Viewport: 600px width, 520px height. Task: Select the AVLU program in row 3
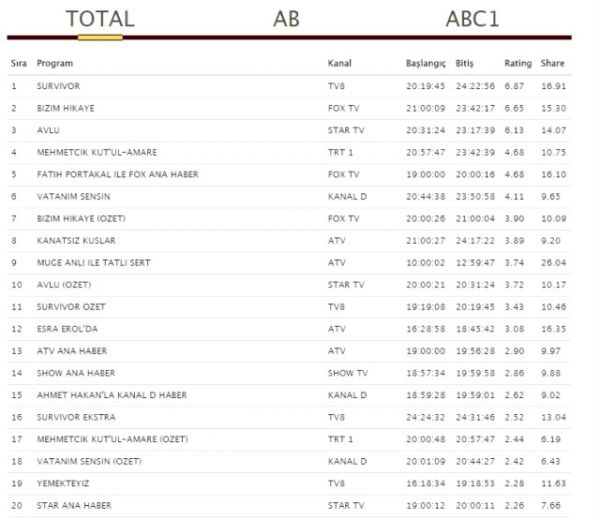coord(48,130)
